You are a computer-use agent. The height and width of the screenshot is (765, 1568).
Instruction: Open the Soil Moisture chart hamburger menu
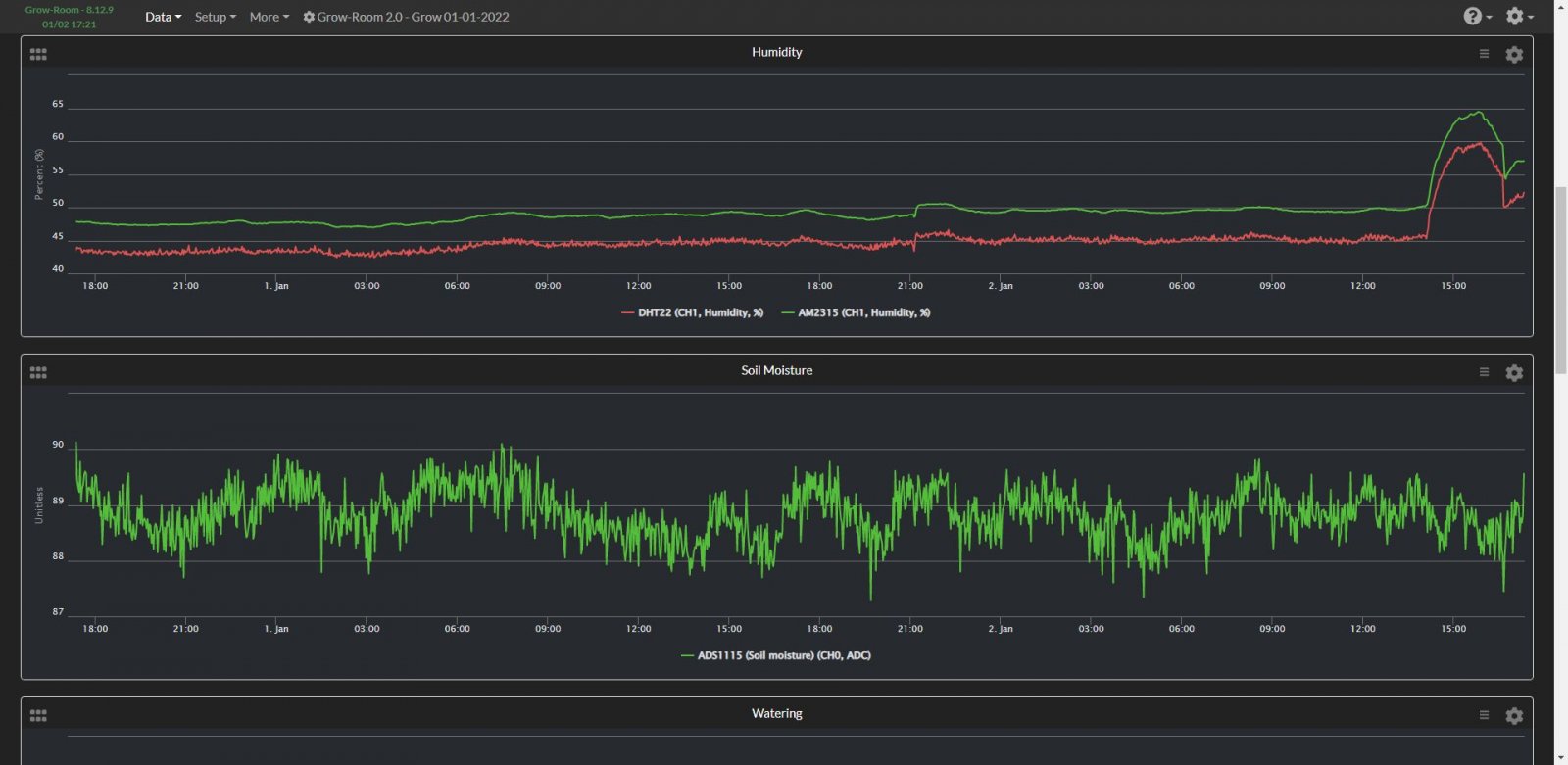coord(1484,372)
